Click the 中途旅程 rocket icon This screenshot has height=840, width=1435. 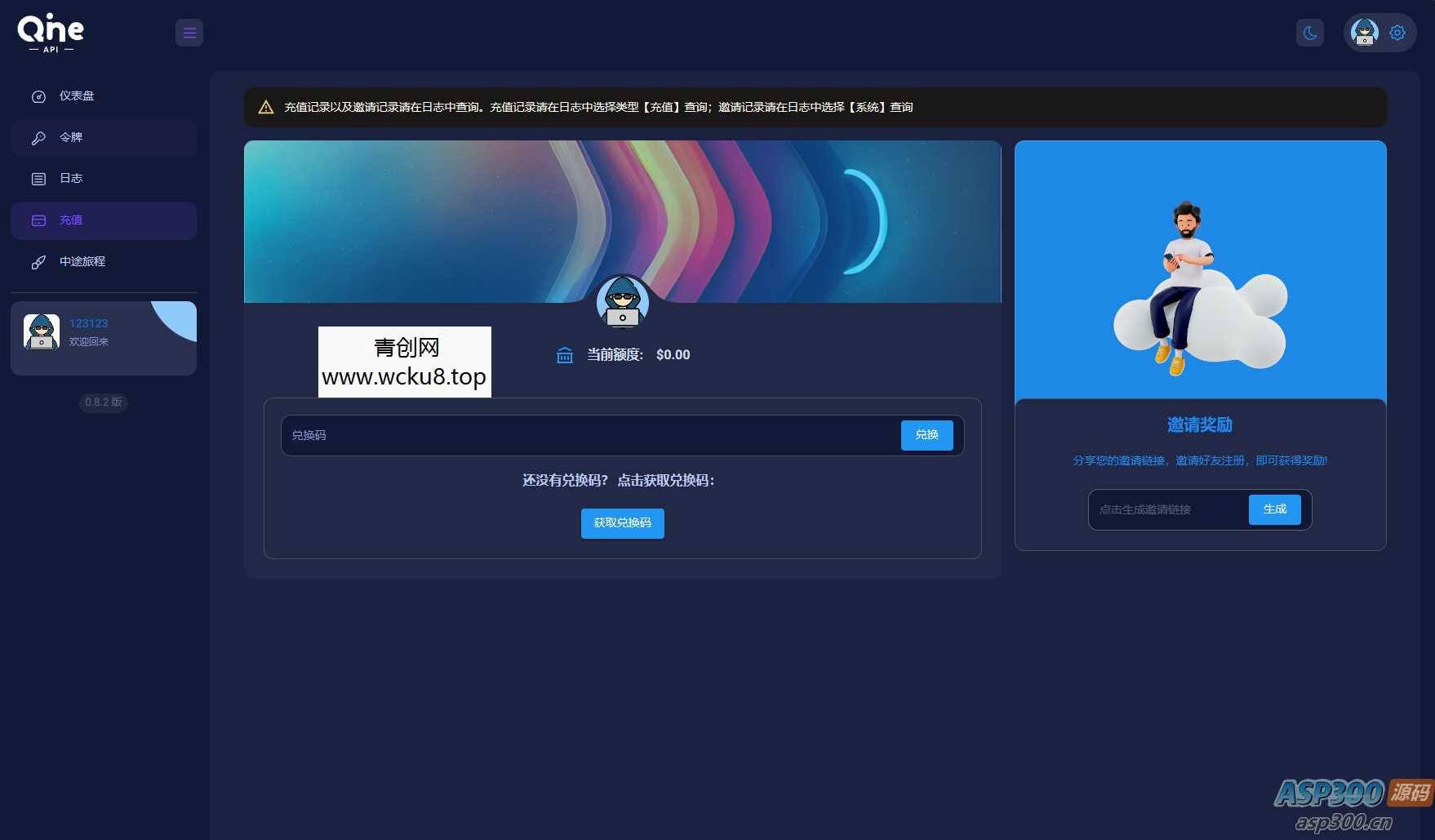point(38,262)
